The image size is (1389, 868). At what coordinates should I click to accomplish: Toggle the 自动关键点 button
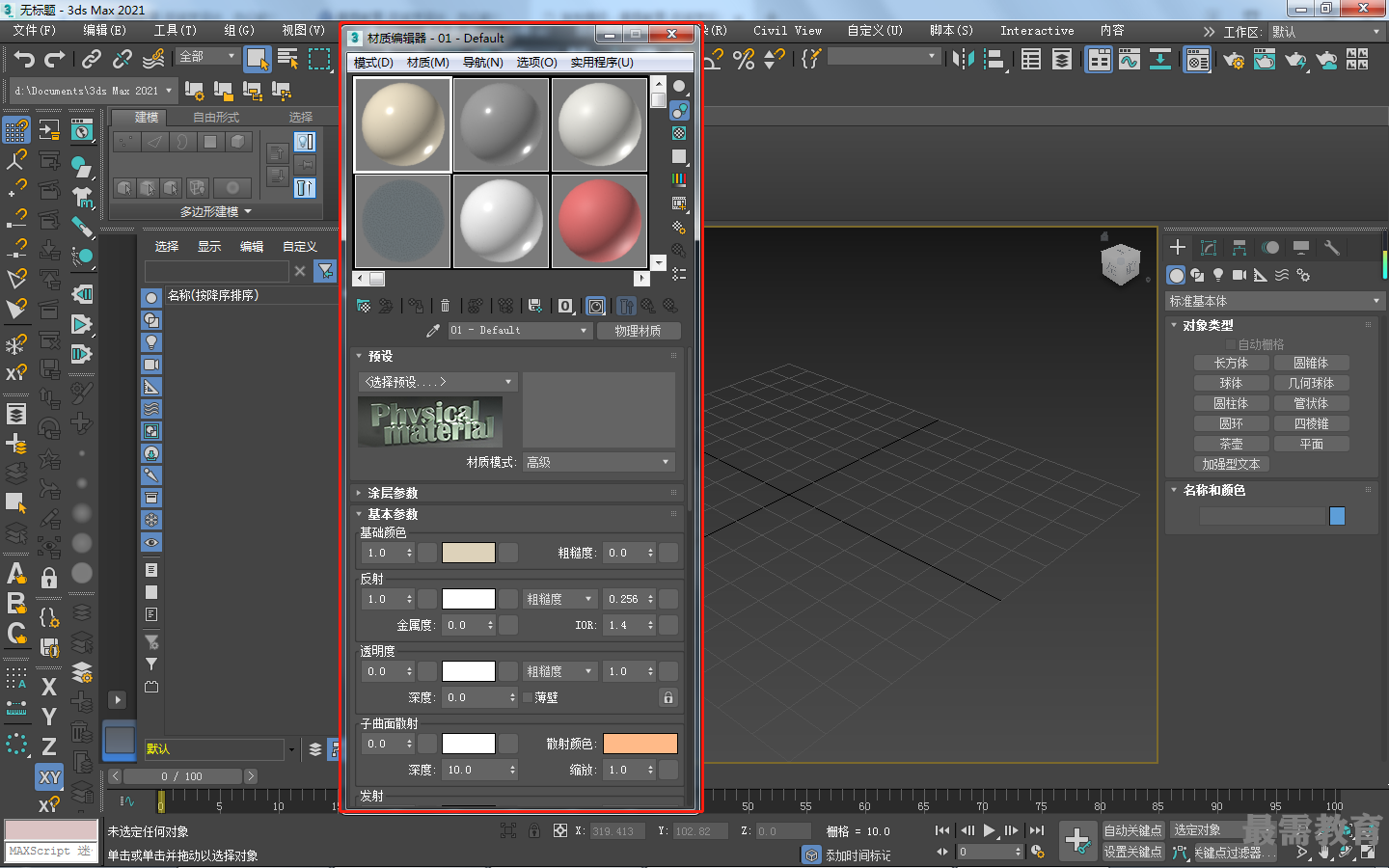(1133, 830)
